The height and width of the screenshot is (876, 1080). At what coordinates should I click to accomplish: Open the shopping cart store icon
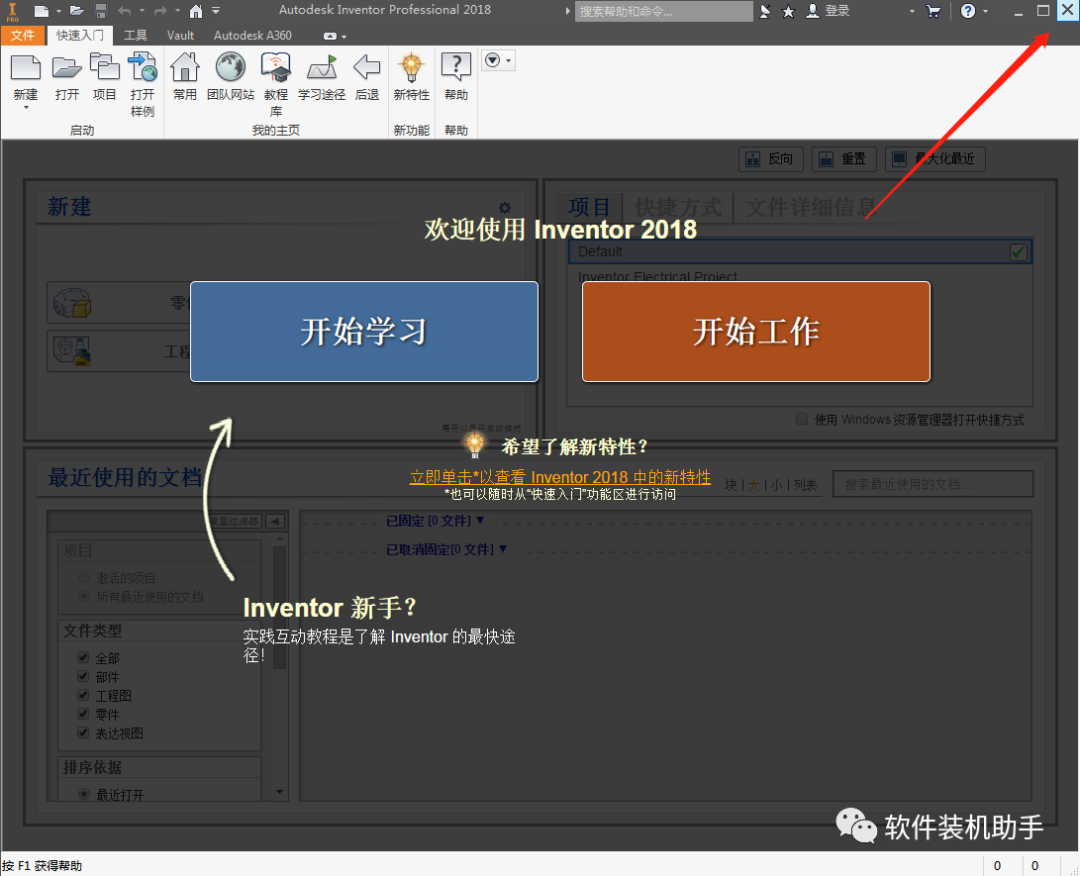933,11
